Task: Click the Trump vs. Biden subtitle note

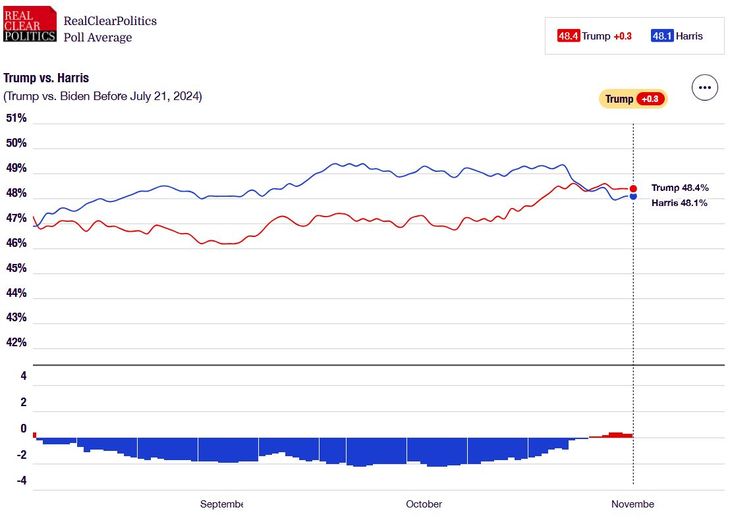Action: pos(103,96)
